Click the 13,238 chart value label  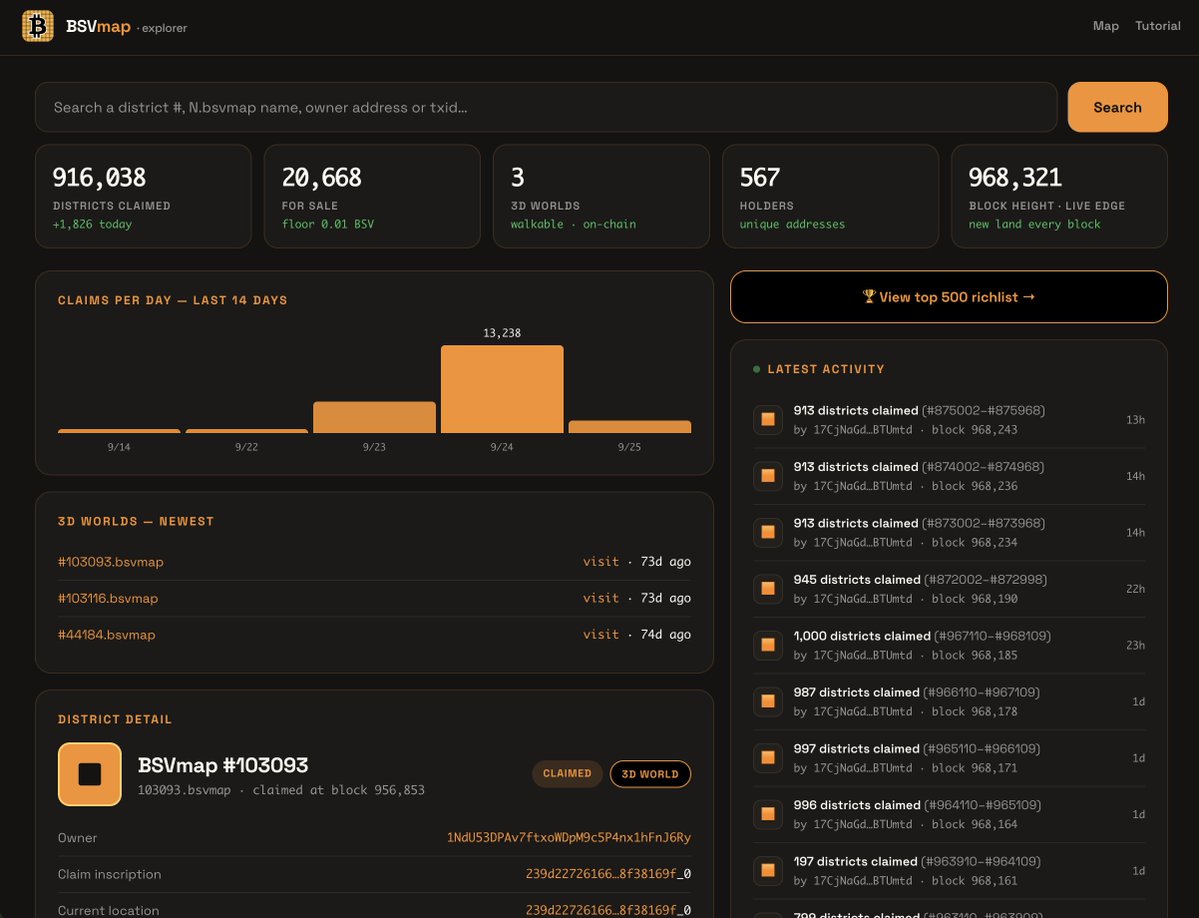pyautogui.click(x=502, y=333)
